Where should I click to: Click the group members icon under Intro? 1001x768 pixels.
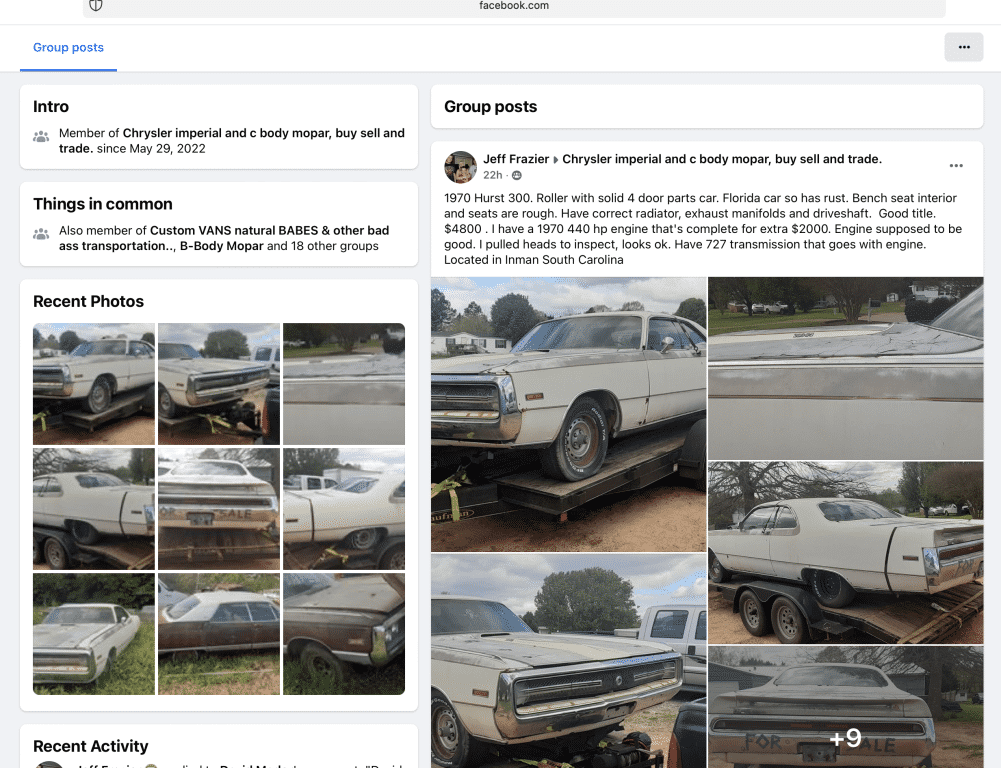click(x=41, y=137)
